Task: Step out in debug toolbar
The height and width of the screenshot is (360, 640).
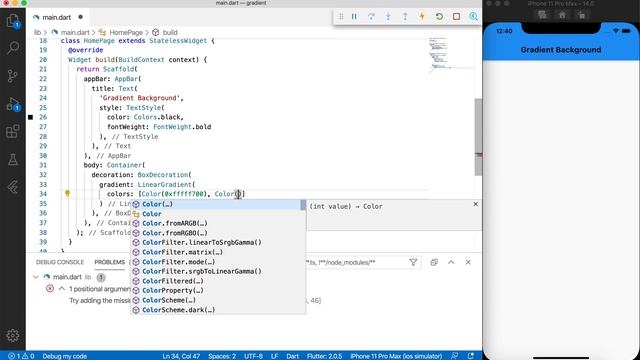Action: tap(405, 17)
